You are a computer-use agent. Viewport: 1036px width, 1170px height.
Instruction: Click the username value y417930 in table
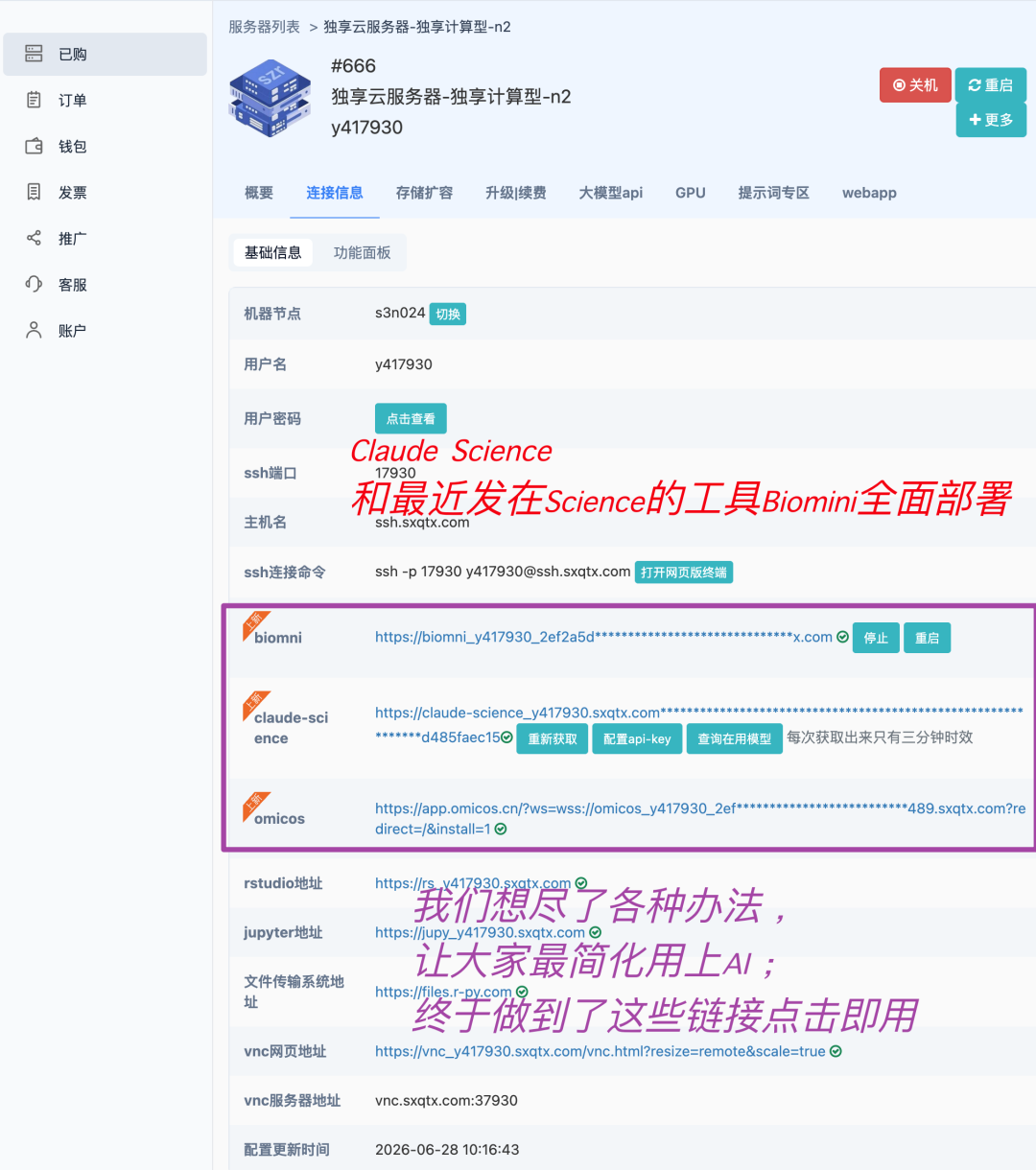tap(404, 364)
